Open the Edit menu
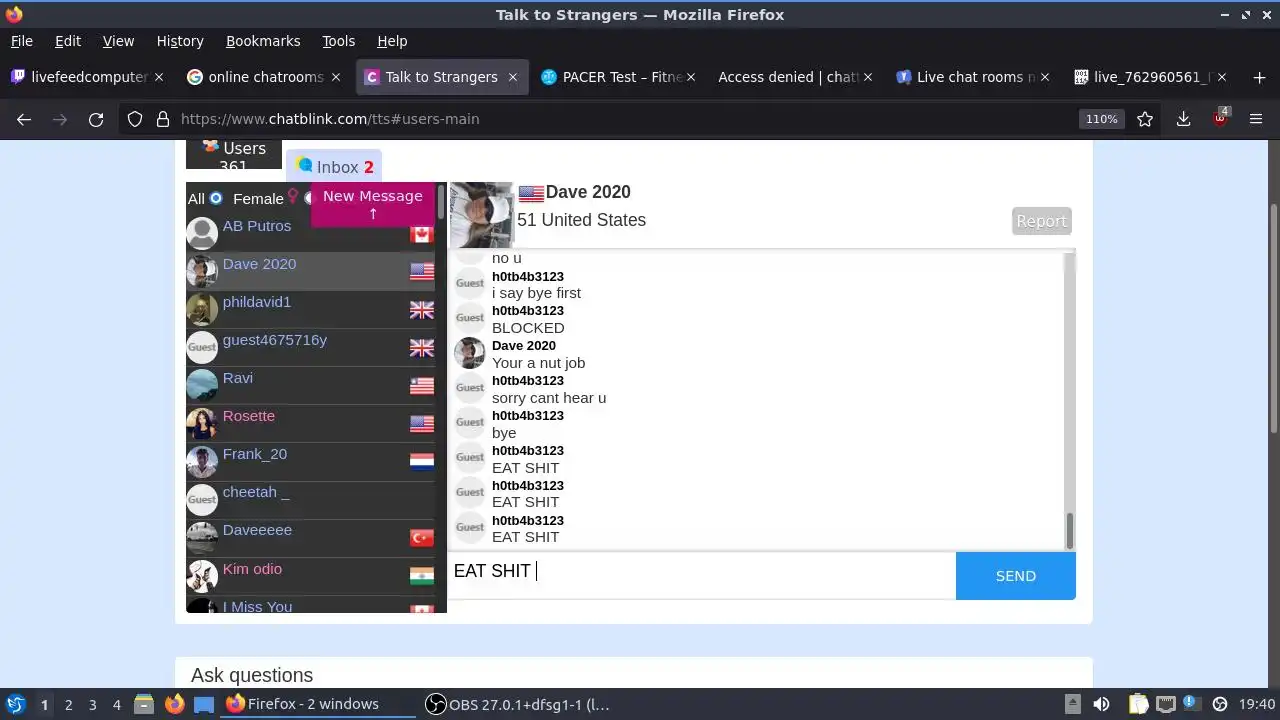The image size is (1280, 720). [x=67, y=41]
